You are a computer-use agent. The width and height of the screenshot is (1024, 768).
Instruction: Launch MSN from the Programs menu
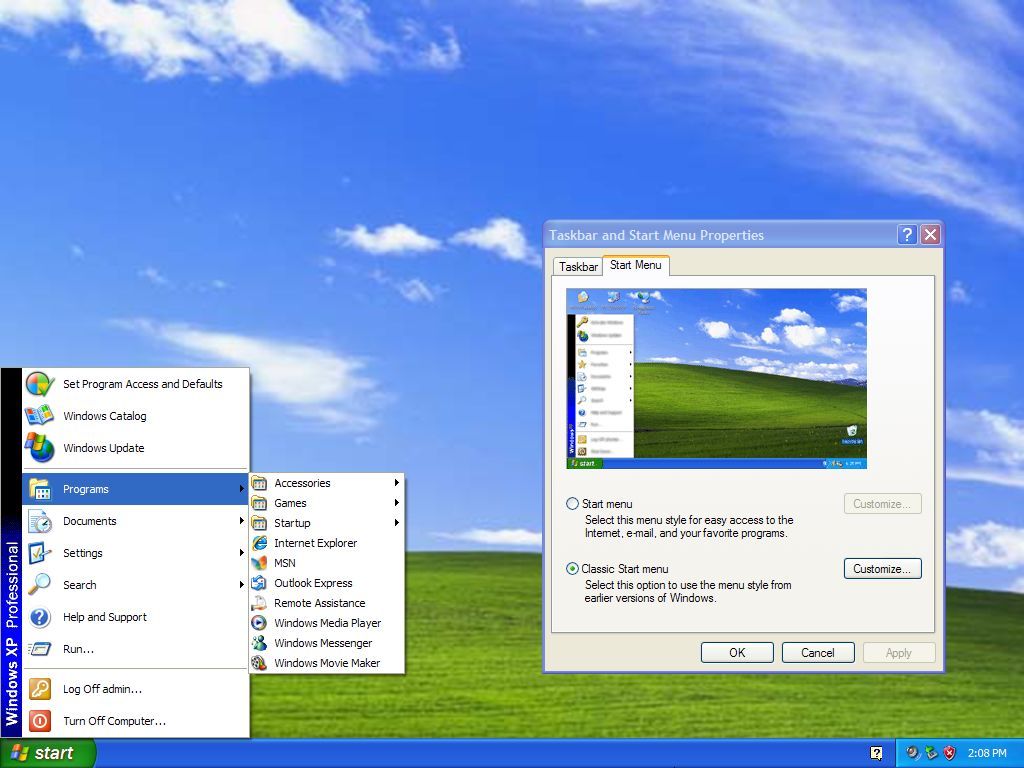[x=285, y=563]
